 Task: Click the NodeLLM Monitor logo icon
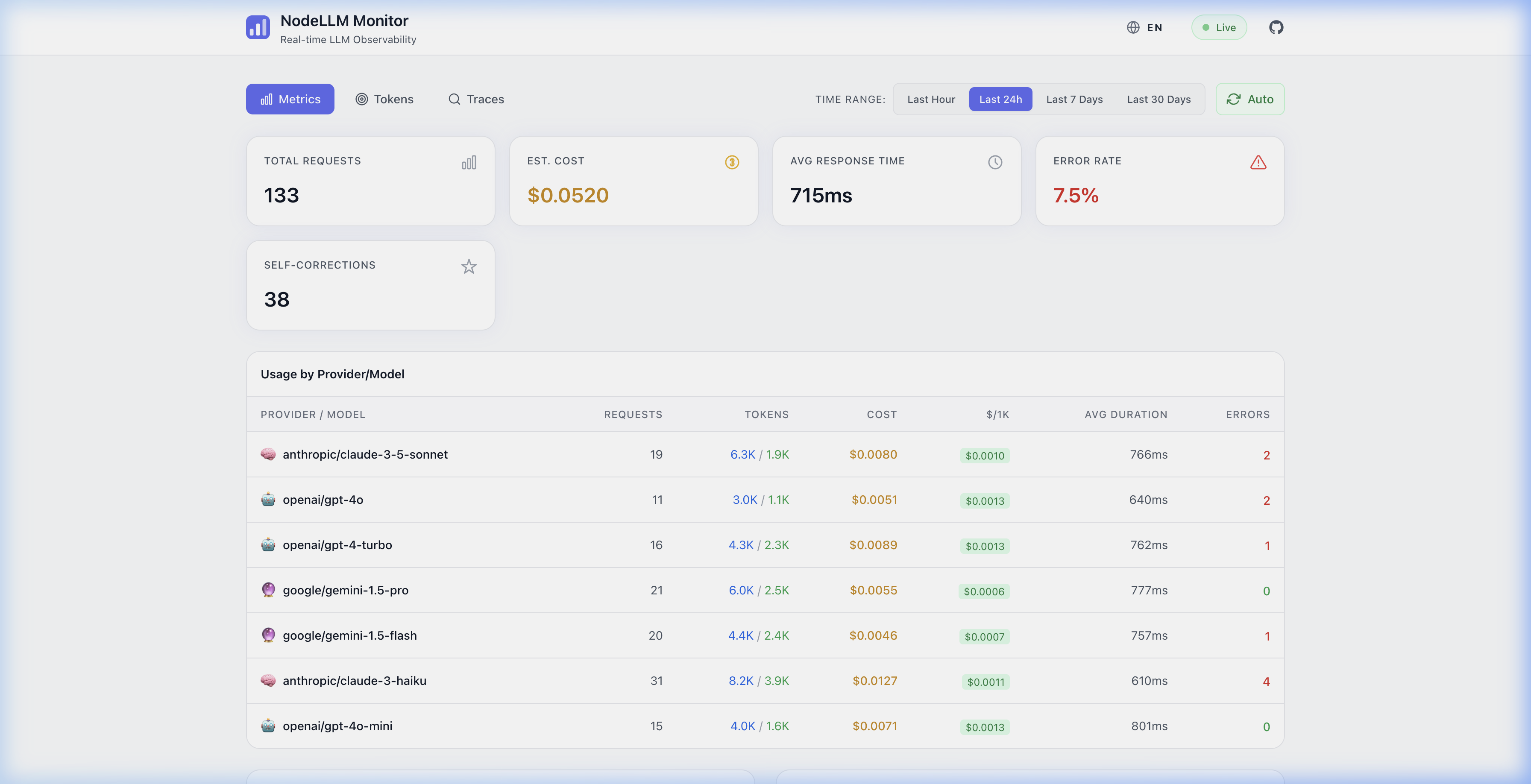click(x=258, y=27)
